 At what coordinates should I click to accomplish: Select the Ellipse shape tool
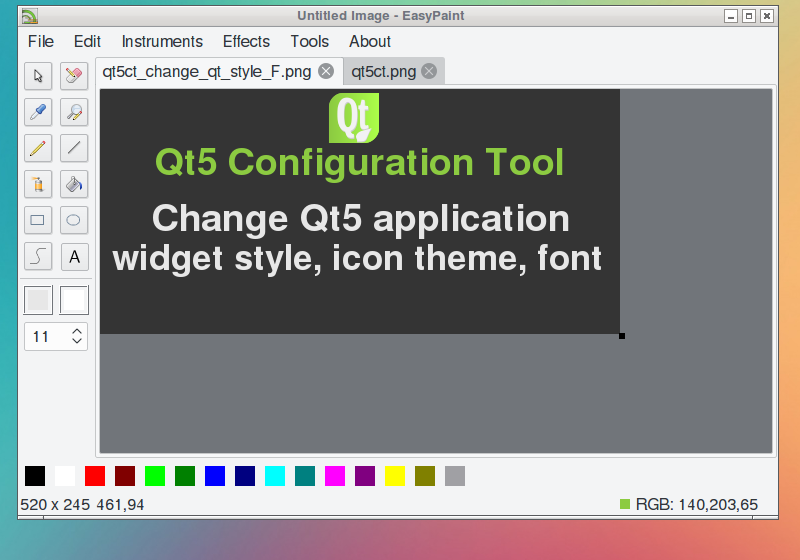pyautogui.click(x=74, y=220)
